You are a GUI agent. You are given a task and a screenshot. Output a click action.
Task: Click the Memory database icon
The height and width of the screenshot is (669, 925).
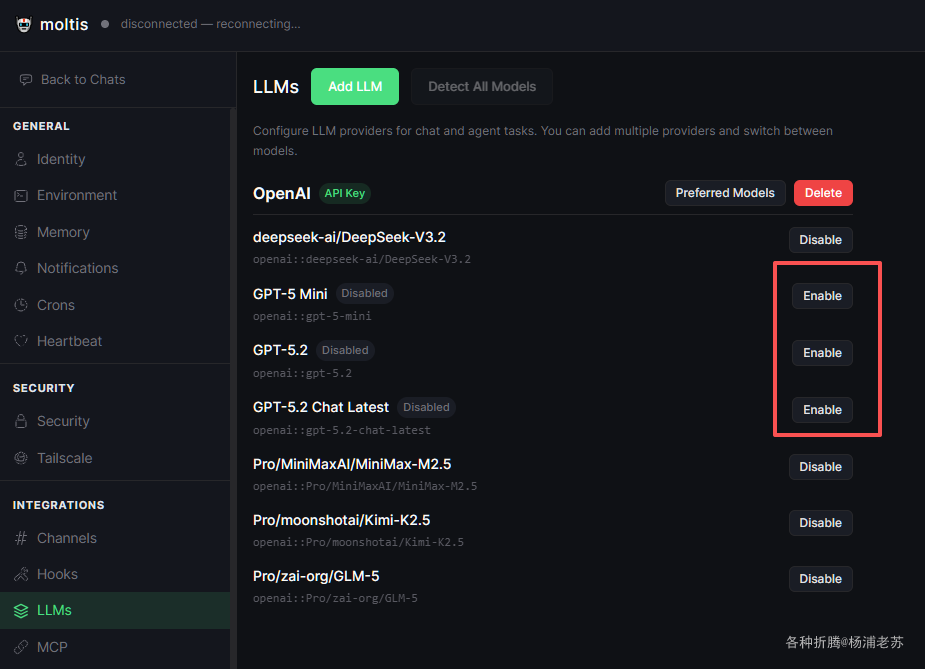point(21,232)
